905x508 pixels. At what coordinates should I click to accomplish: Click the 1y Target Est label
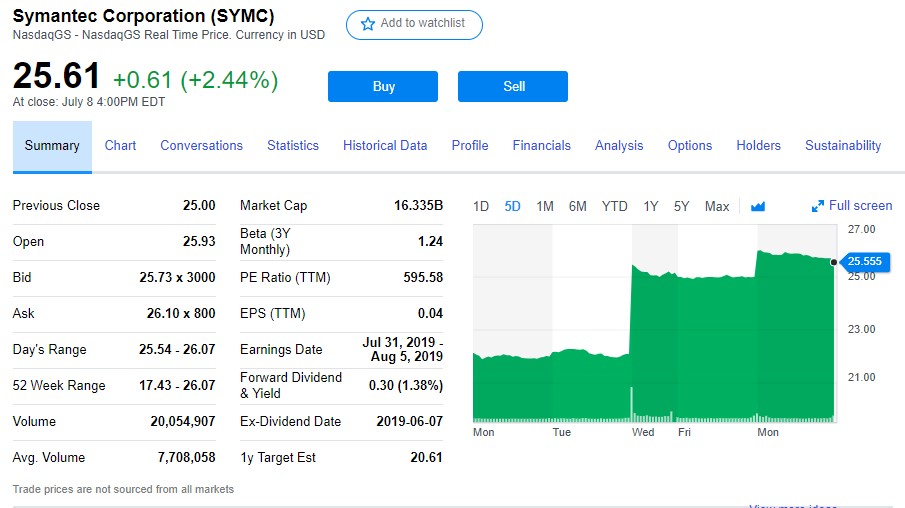click(278, 457)
